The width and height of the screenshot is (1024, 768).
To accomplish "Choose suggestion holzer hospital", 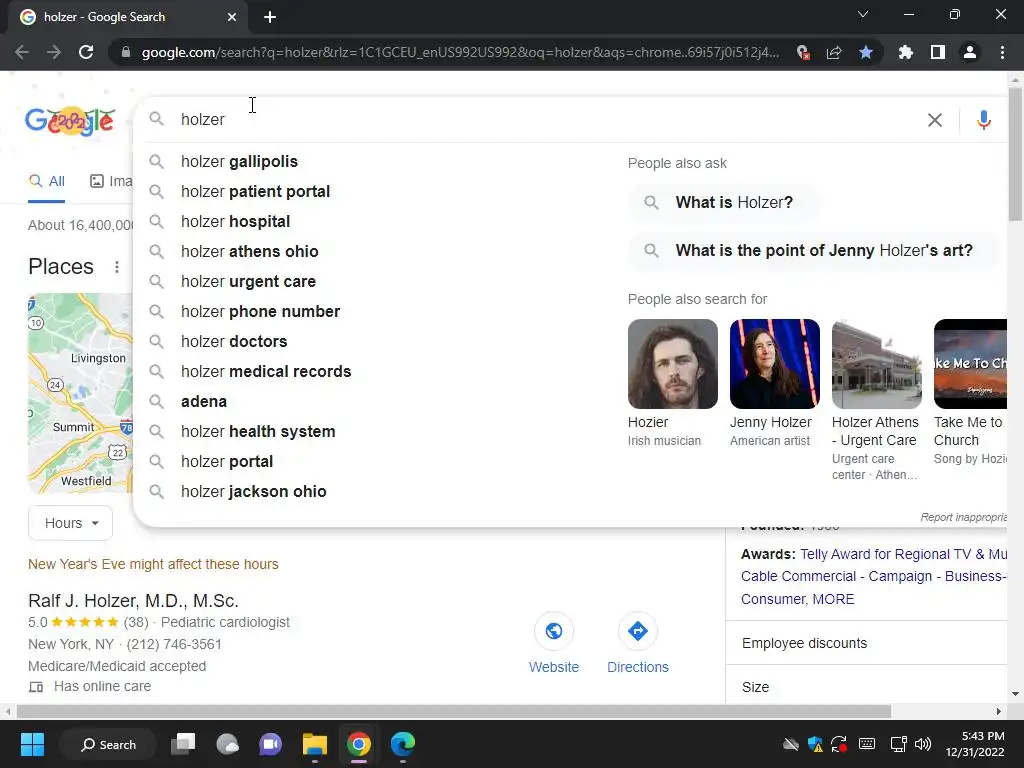I will tap(235, 221).
